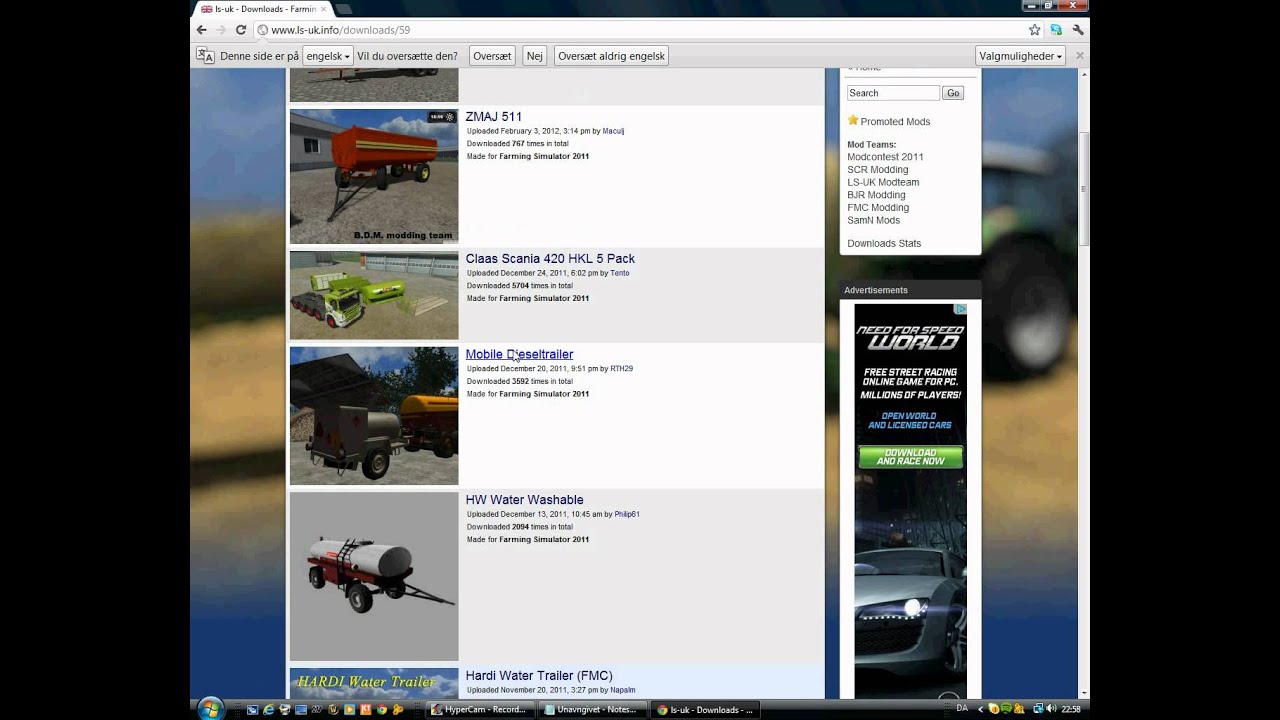This screenshot has height=720, width=1280.
Task: Open uploader Tento profile link
Action: point(620,273)
